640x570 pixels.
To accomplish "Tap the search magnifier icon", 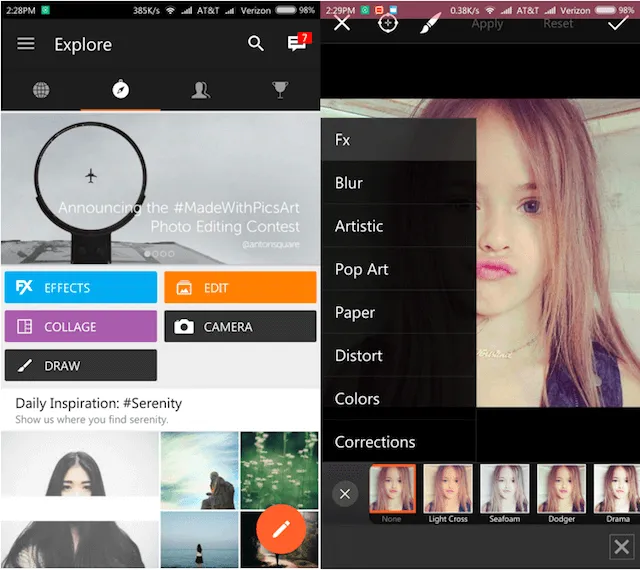I will coord(256,43).
